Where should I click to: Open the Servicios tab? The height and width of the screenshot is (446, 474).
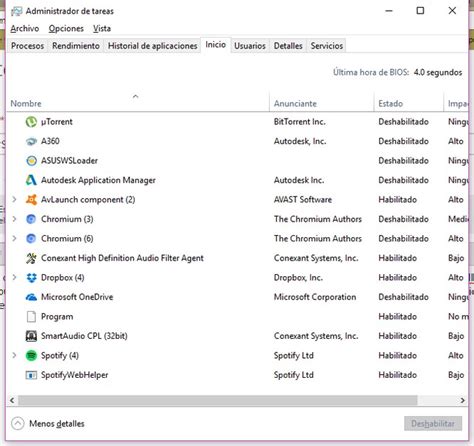[x=327, y=46]
